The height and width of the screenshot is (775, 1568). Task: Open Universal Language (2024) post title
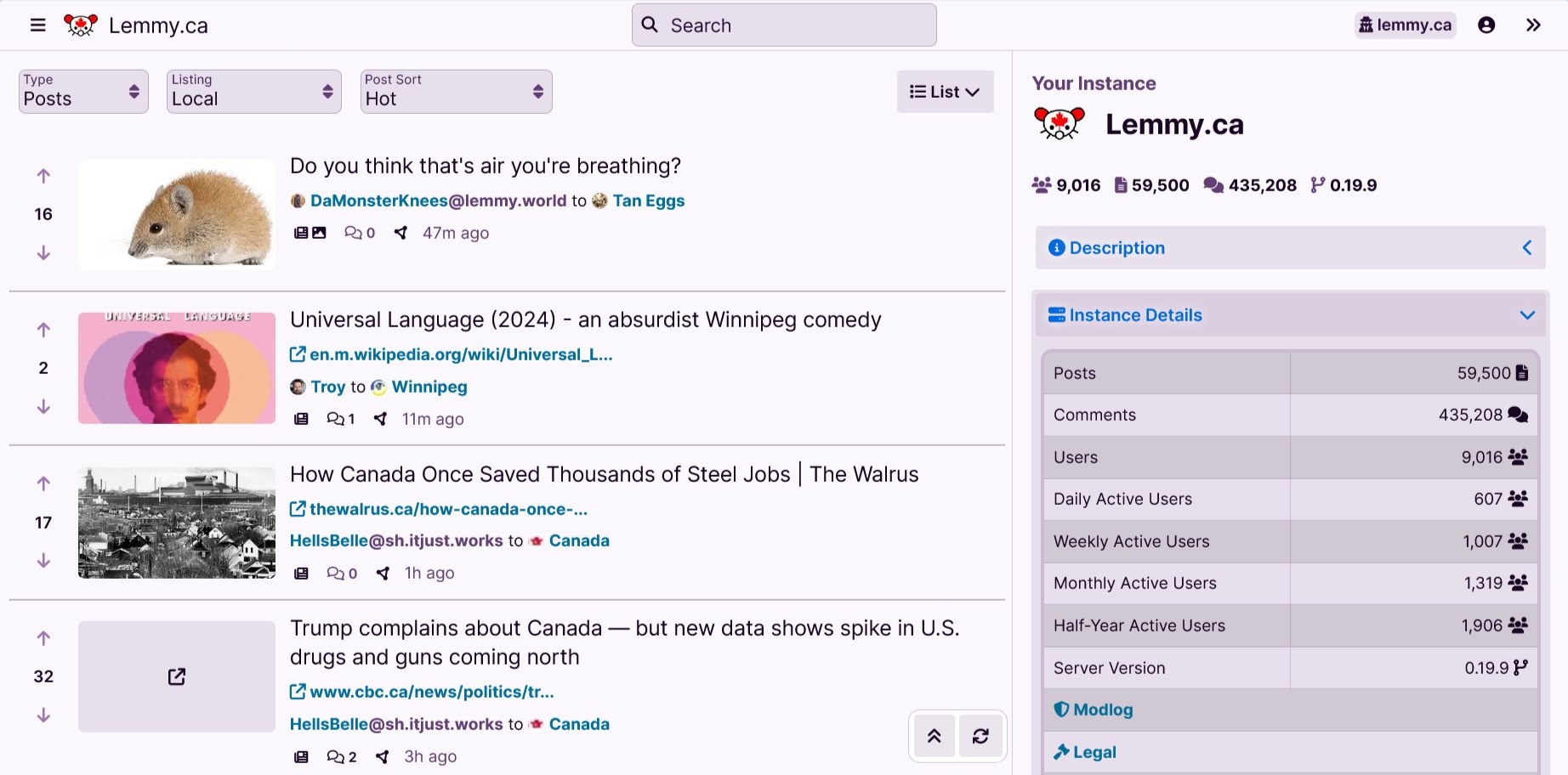point(586,320)
